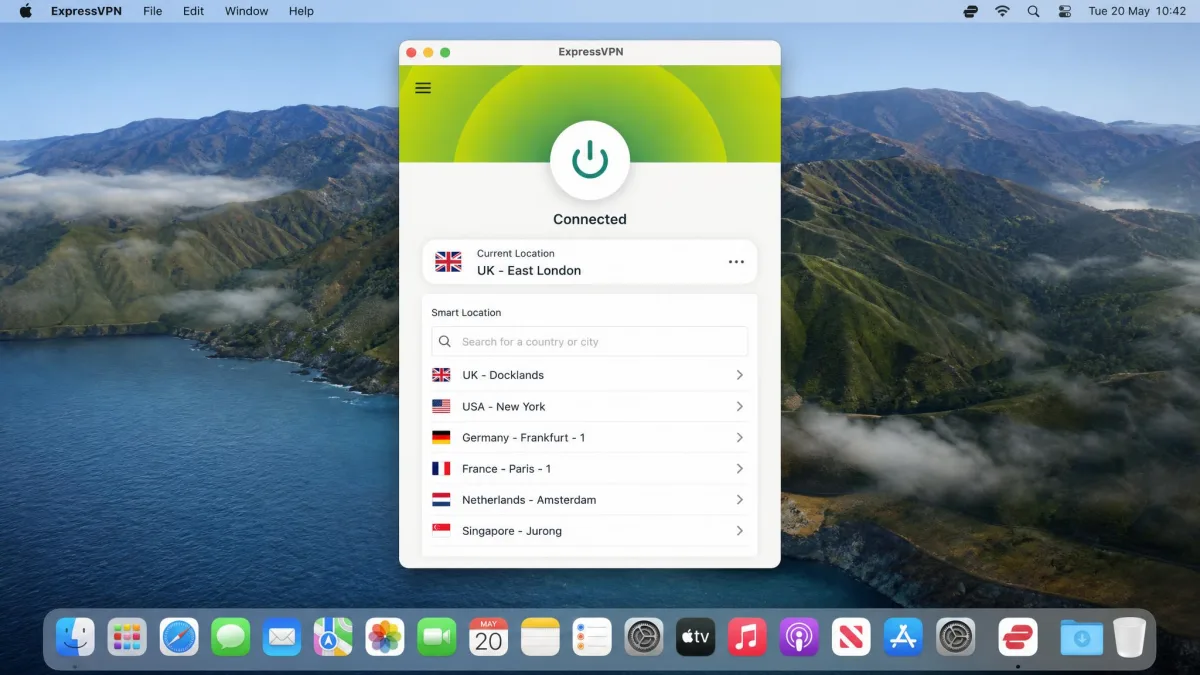Open the Wi-Fi menu bar icon
Image resolution: width=1200 pixels, height=675 pixels.
coord(1002,11)
